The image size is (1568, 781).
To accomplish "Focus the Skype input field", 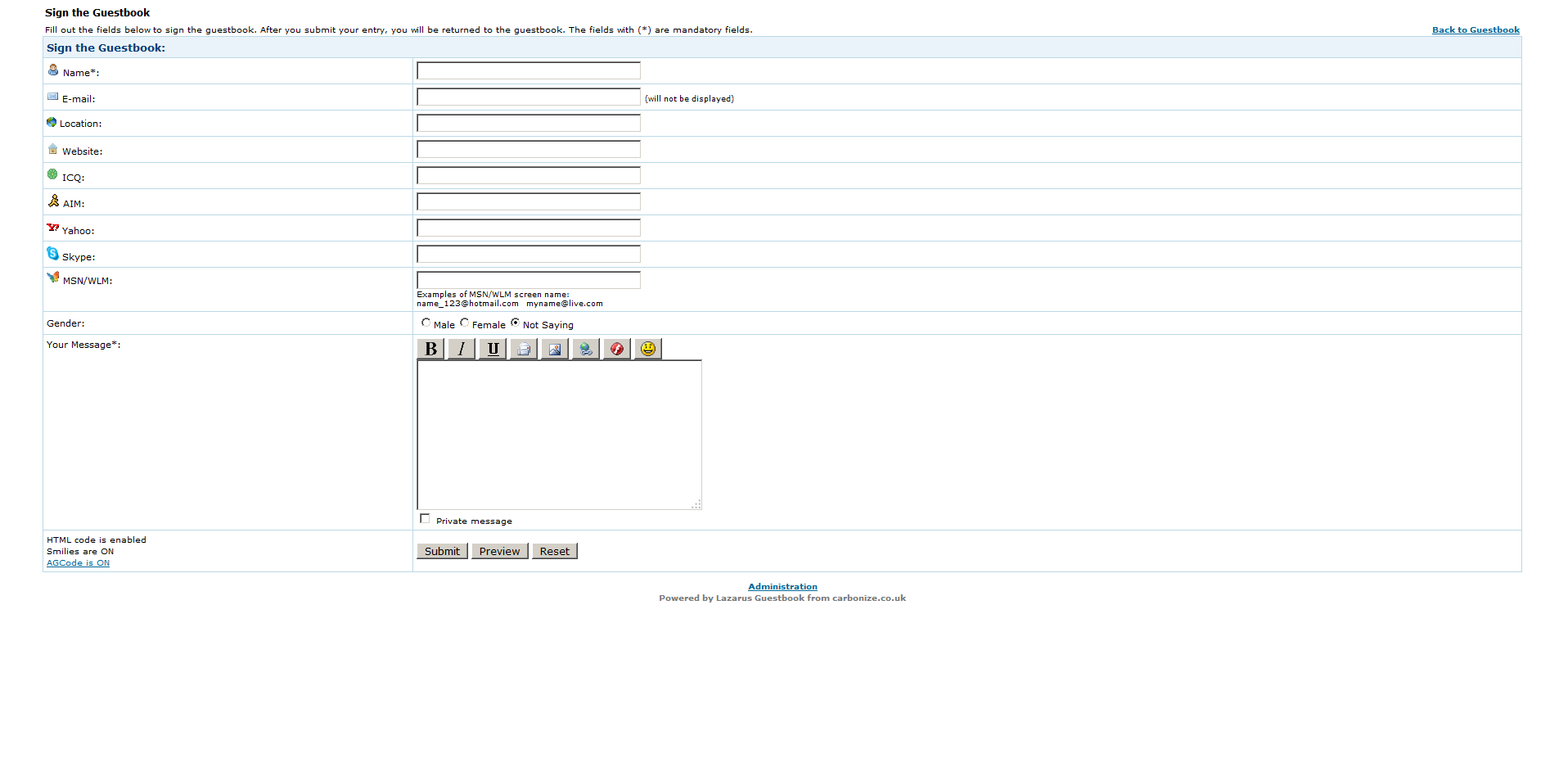I will (x=529, y=255).
